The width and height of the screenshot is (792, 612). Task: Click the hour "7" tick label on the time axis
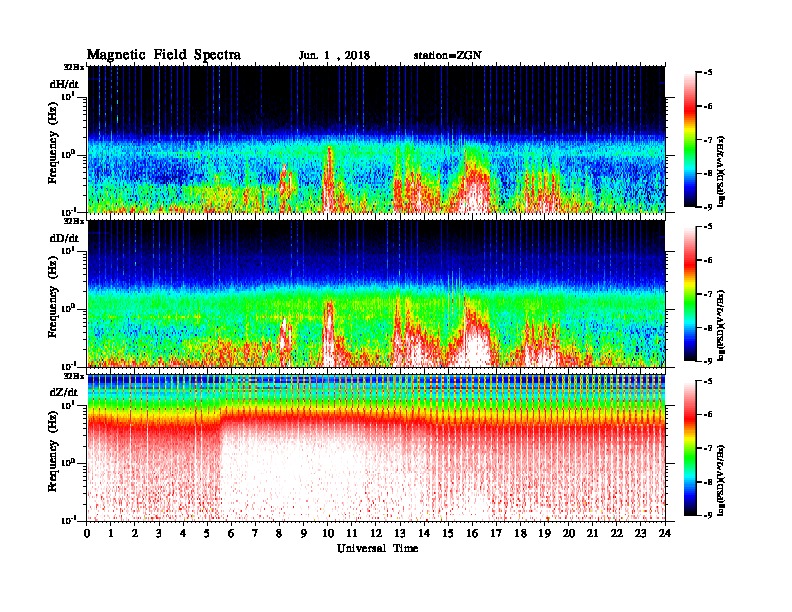(x=256, y=533)
